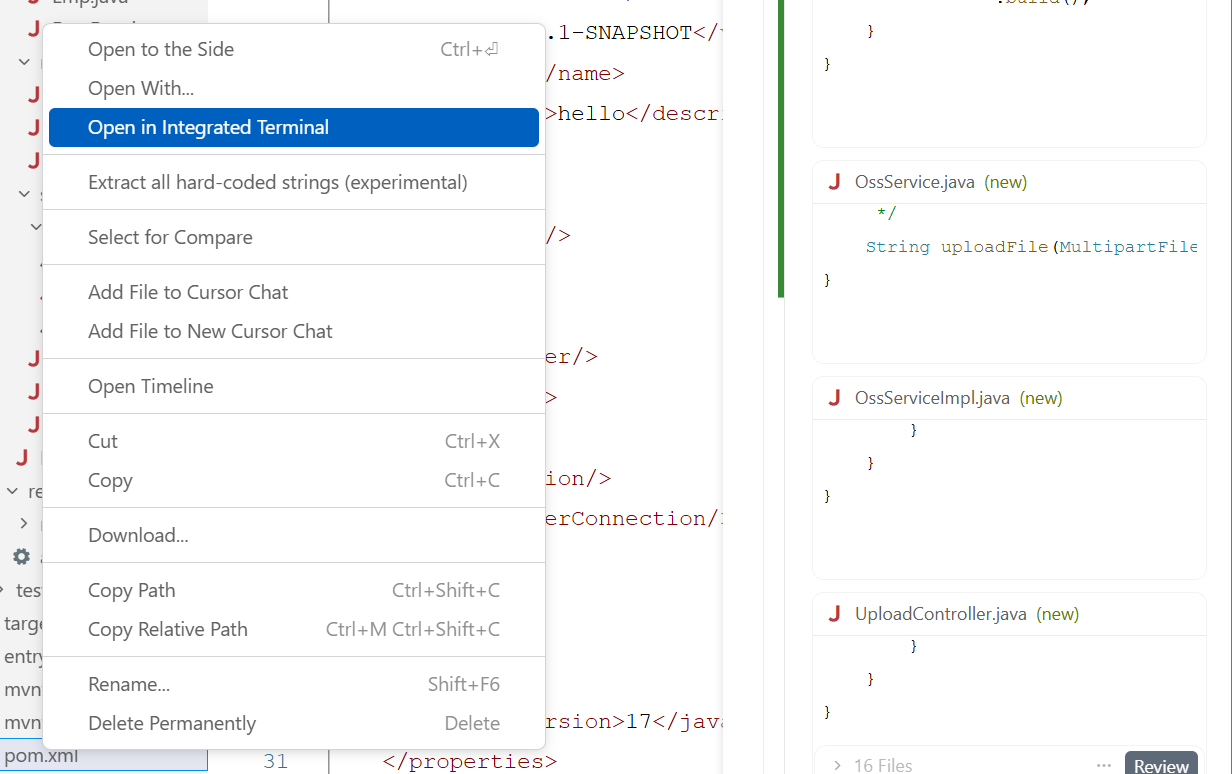Click the (new) label next to OssService.java
The image size is (1232, 774).
tap(1005, 182)
